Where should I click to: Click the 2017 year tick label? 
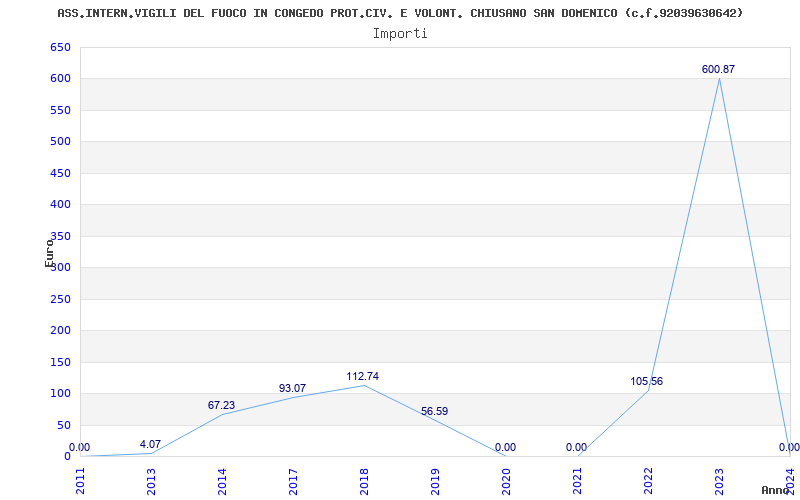coord(293,480)
